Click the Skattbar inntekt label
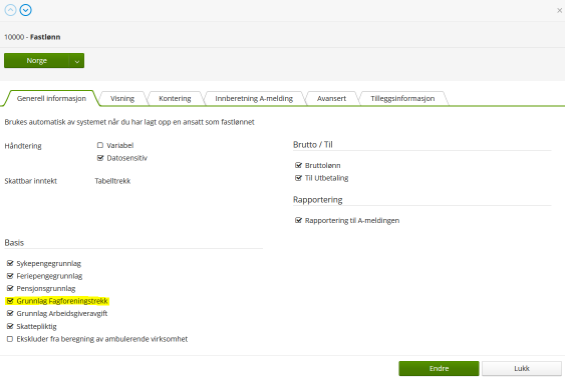The height and width of the screenshot is (382, 565). click(x=31, y=181)
